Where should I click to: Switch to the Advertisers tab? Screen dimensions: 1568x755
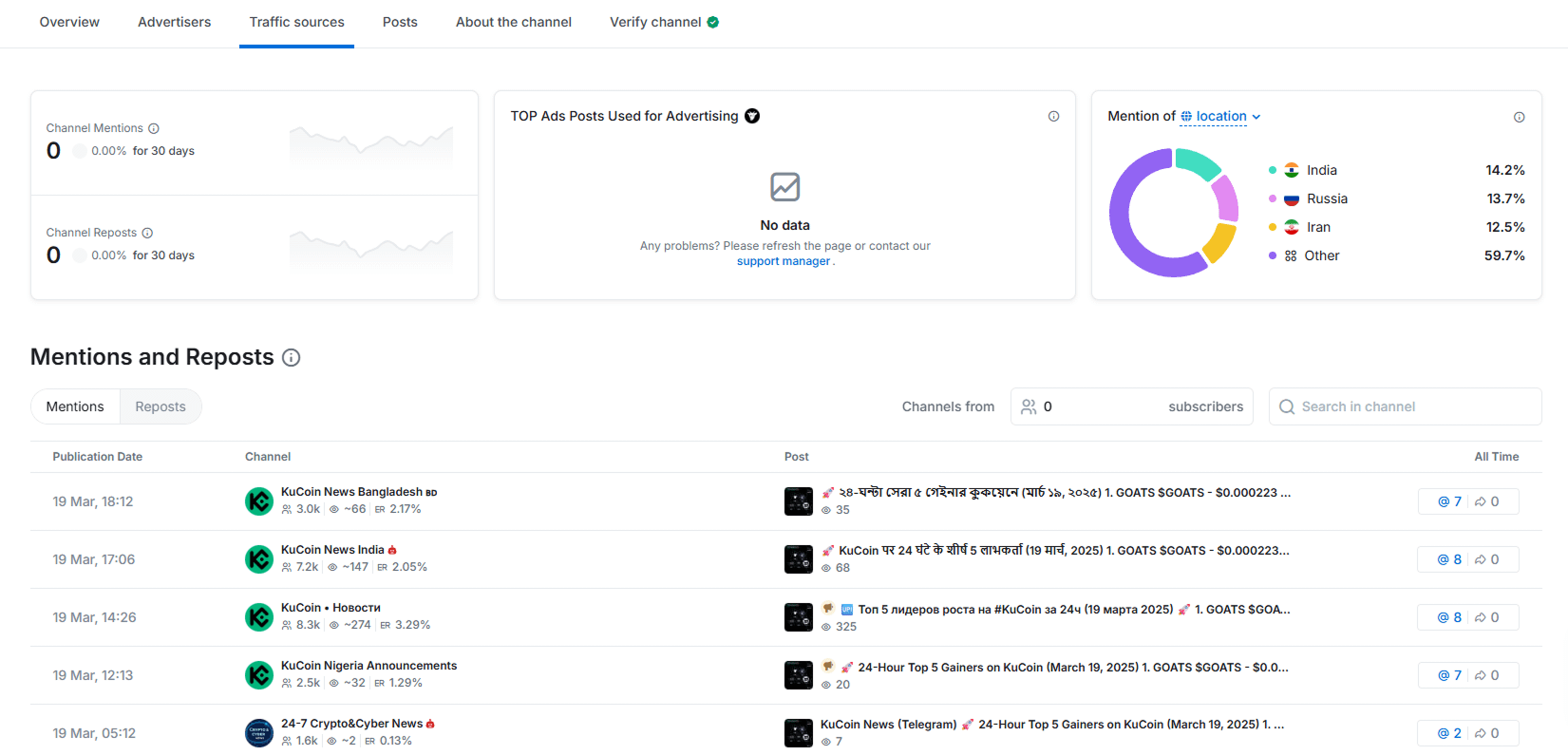coord(175,22)
